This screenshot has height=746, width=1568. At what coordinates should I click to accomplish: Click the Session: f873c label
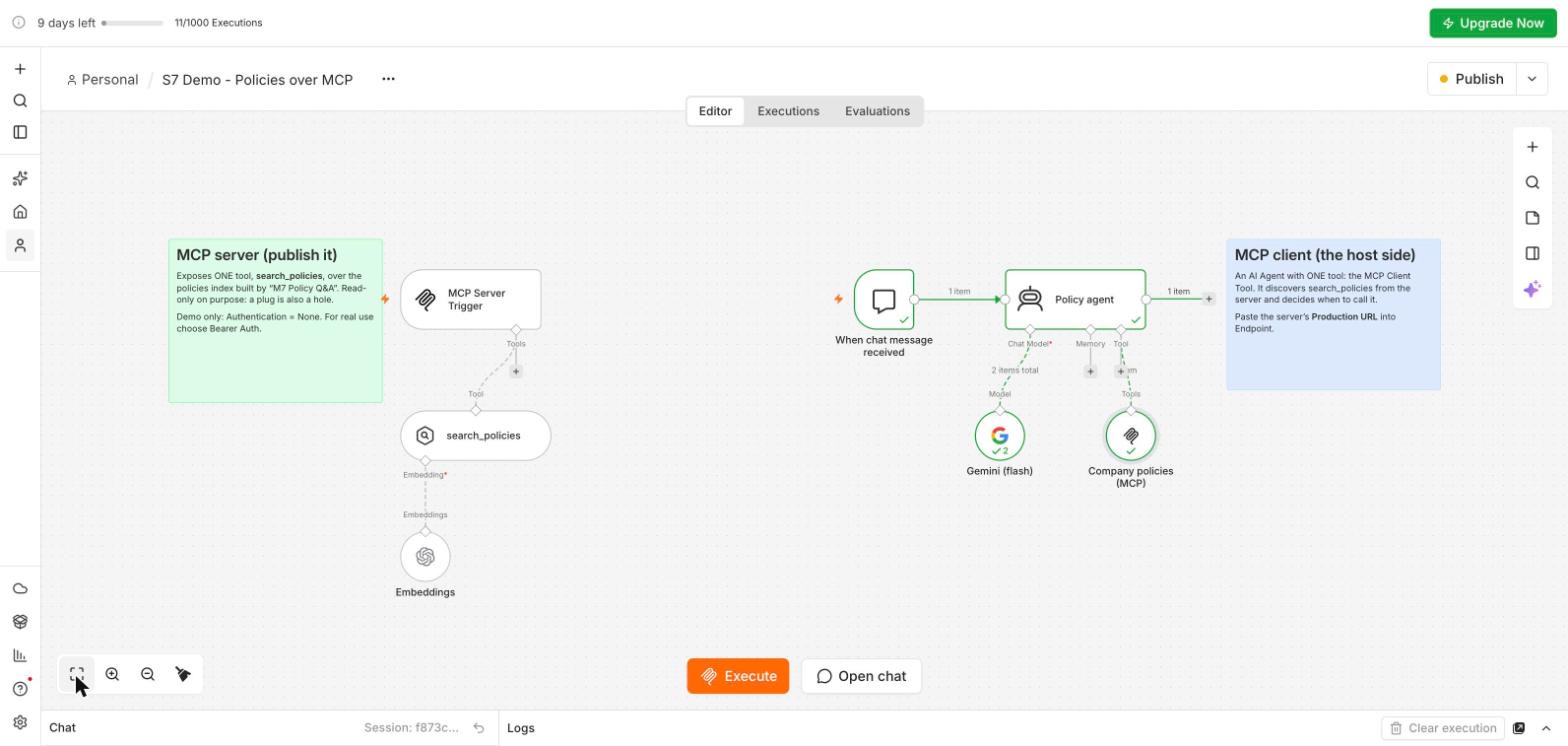pyautogui.click(x=411, y=728)
